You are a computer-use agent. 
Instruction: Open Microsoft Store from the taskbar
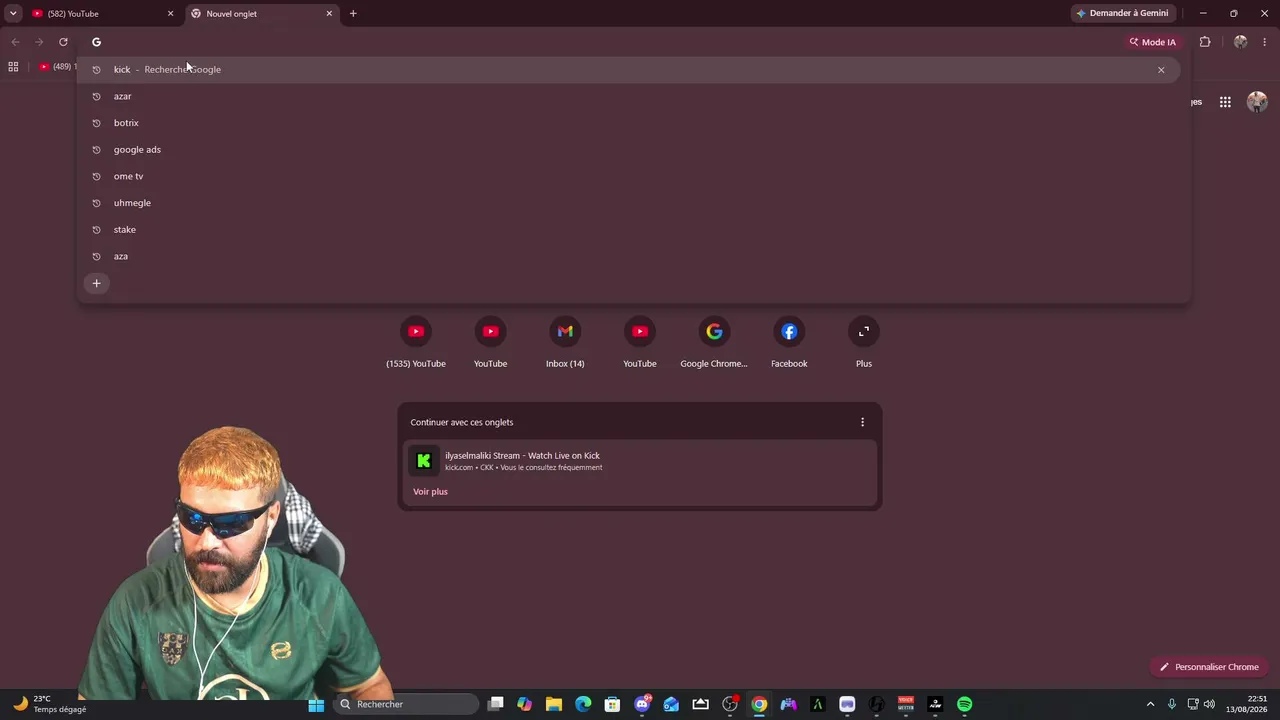coord(612,705)
